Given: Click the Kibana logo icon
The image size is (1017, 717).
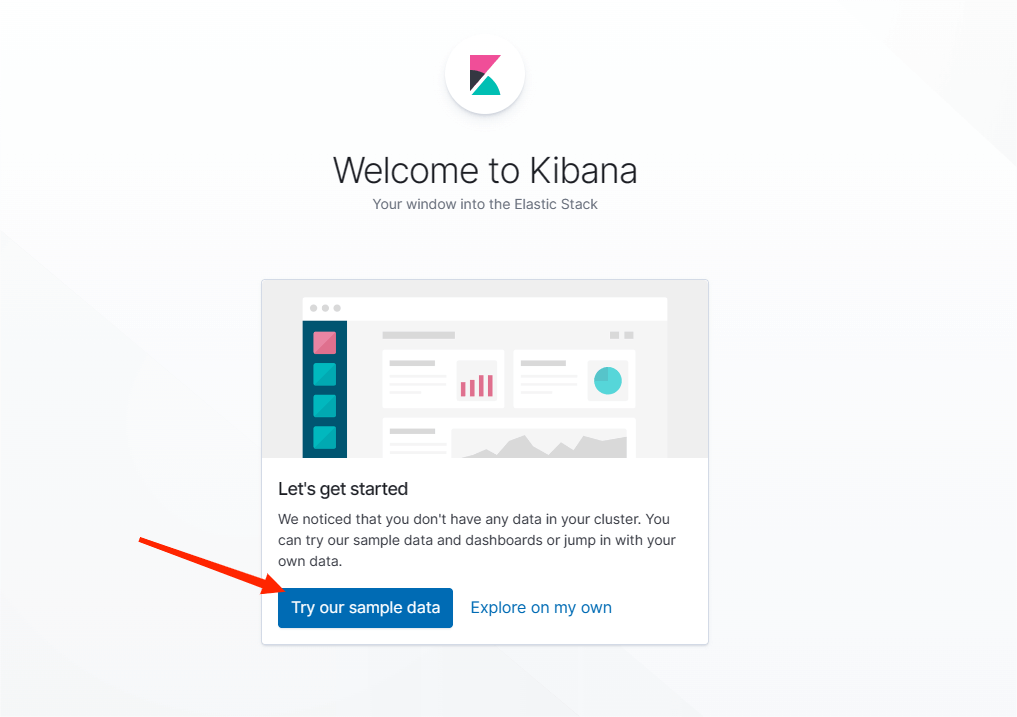Looking at the screenshot, I should (485, 75).
